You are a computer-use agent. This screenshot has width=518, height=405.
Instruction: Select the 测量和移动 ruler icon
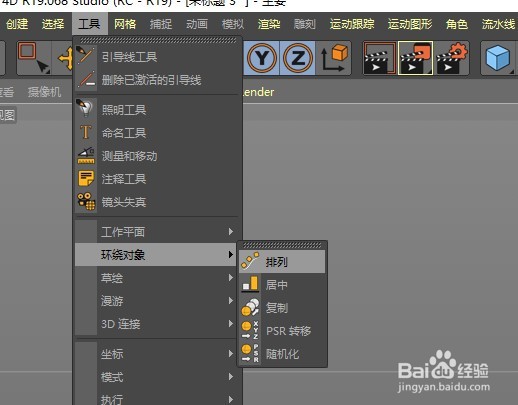coord(86,155)
